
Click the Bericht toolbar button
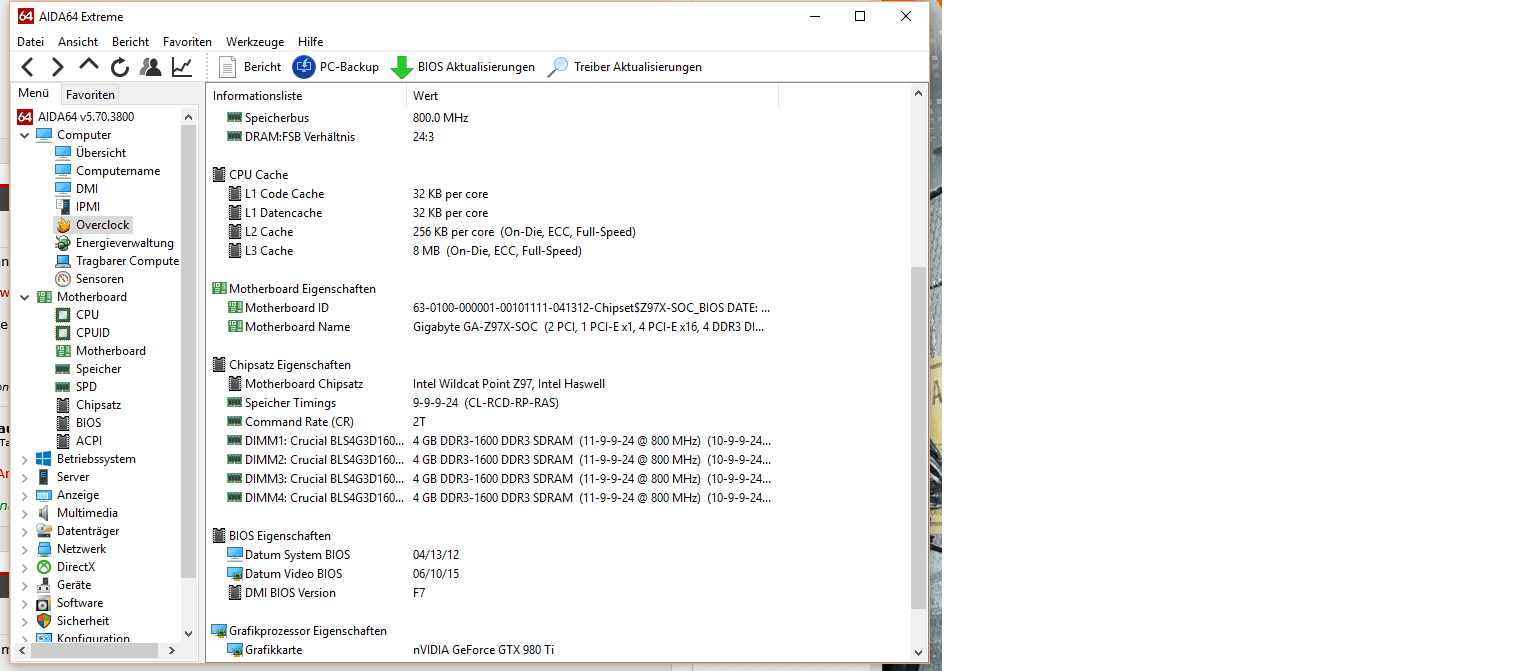[250, 67]
